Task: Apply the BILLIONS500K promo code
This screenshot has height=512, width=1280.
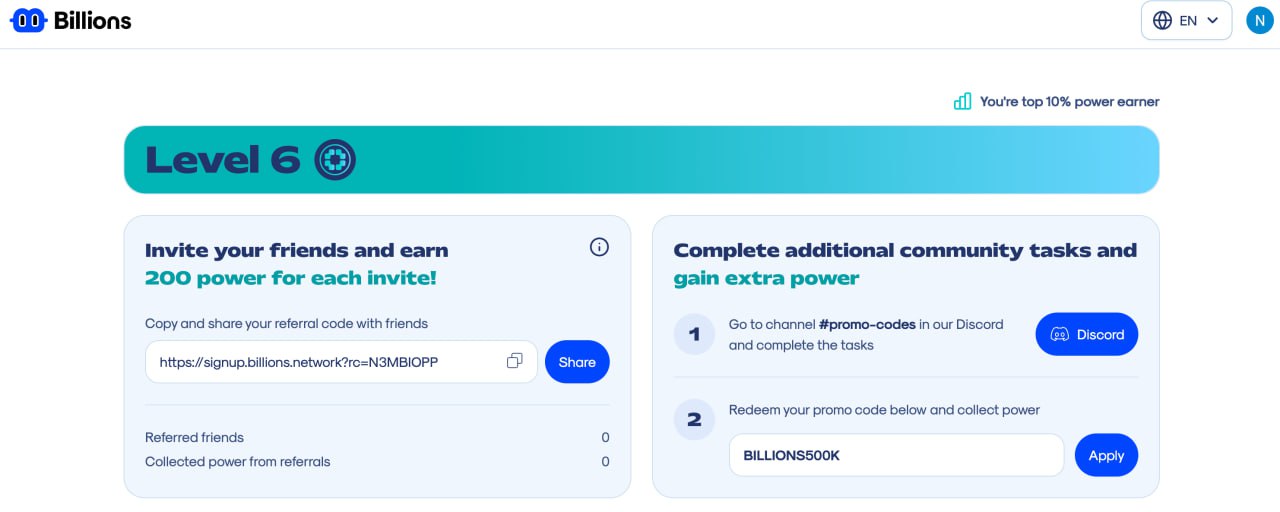Action: coord(1106,455)
